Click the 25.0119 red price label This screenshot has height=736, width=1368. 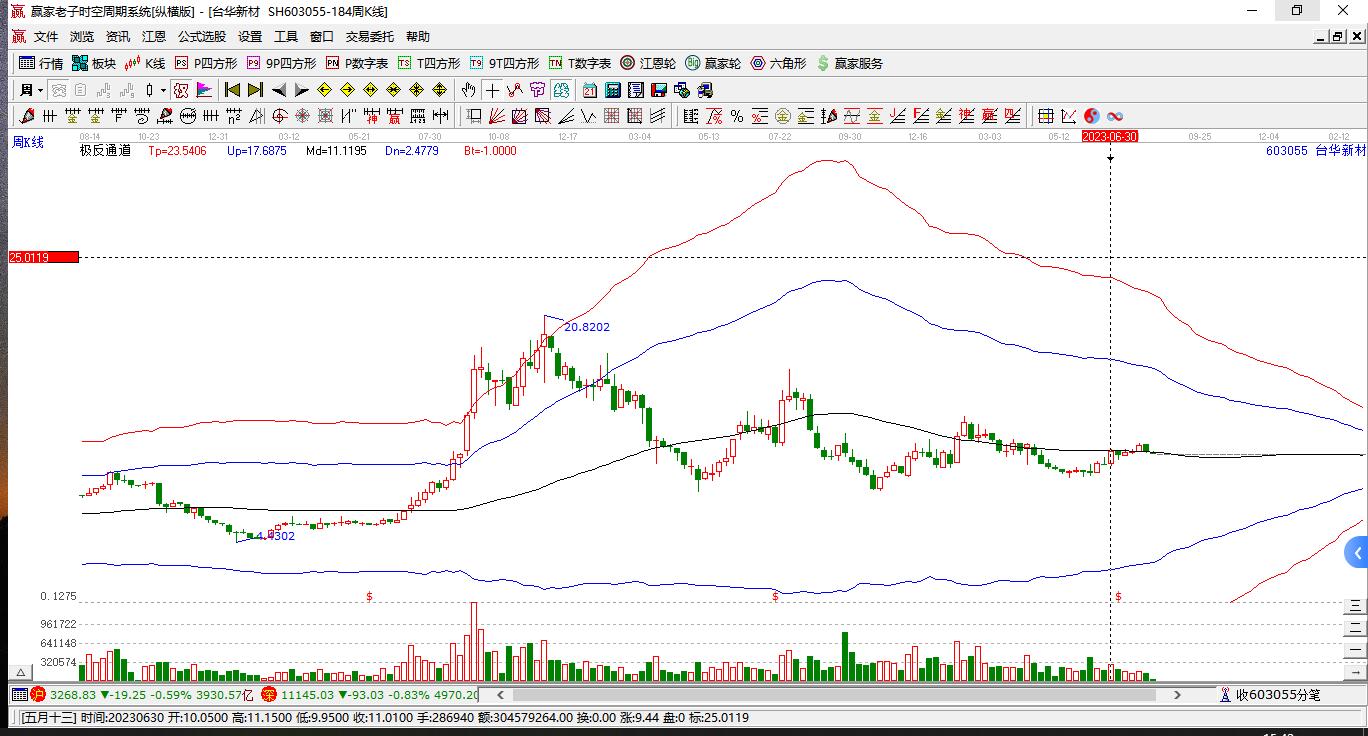pos(44,257)
